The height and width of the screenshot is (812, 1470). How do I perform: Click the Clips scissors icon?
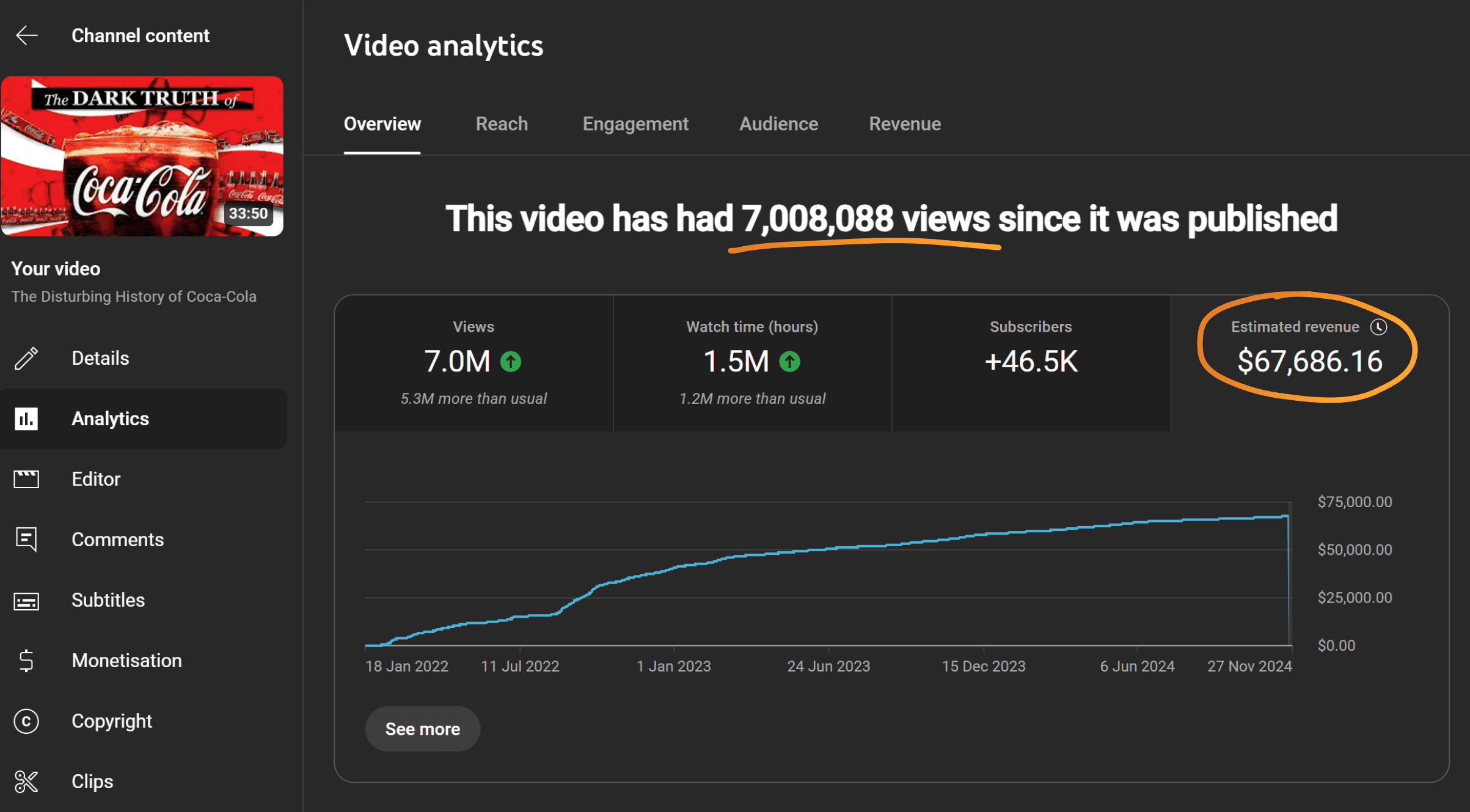tap(26, 781)
